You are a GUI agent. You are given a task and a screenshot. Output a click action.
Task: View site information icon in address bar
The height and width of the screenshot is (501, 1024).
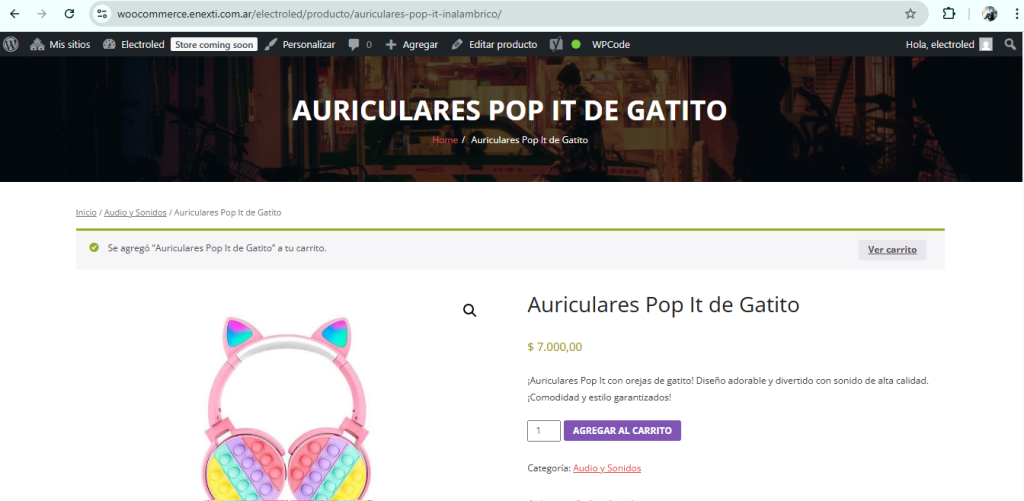point(101,14)
